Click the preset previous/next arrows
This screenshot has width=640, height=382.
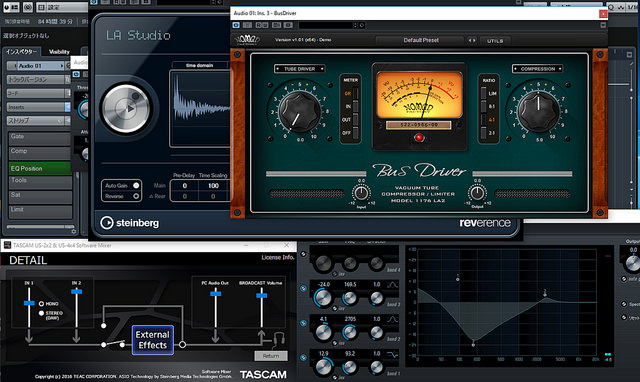click(x=472, y=40)
